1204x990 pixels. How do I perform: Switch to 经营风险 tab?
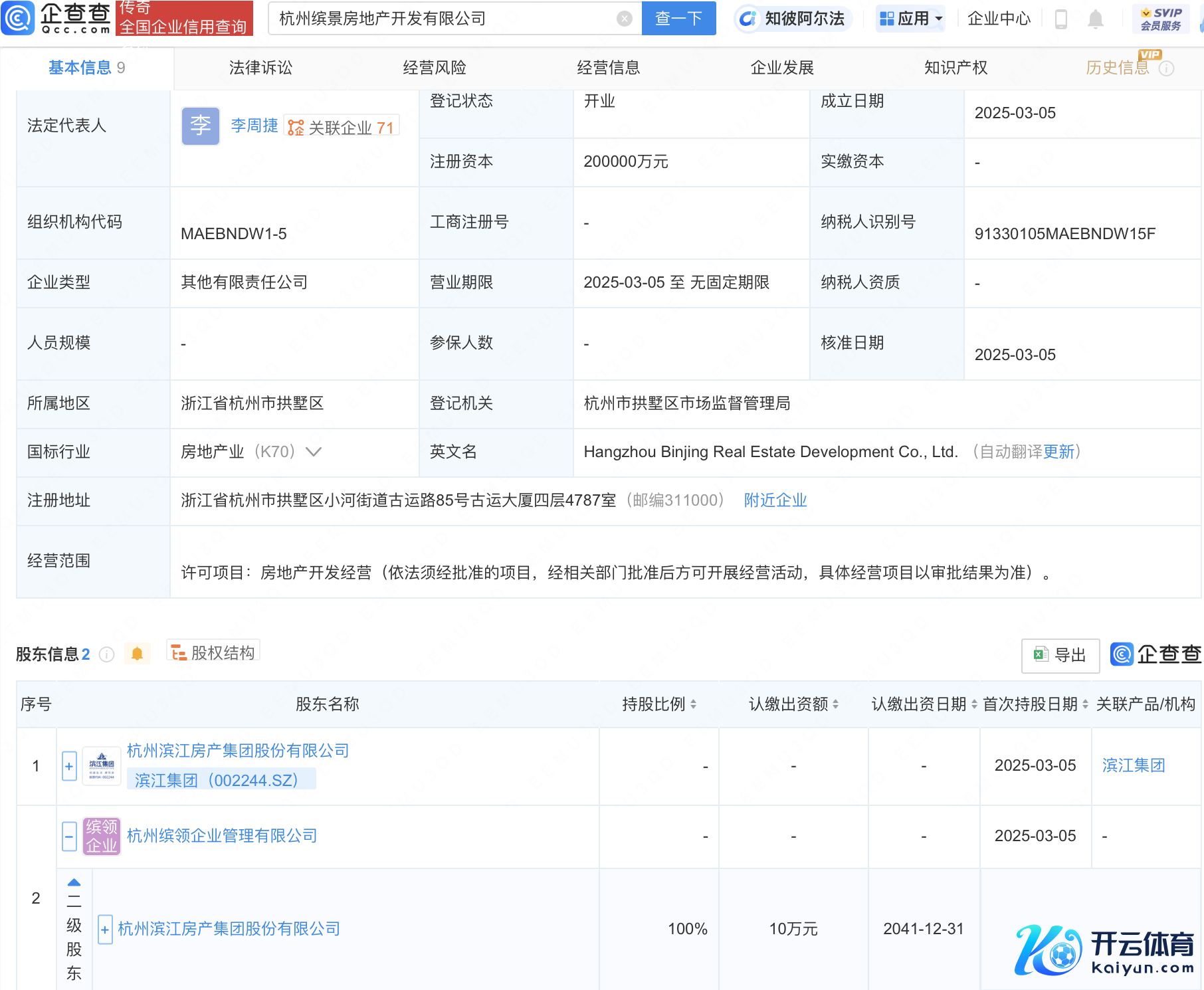click(x=435, y=68)
